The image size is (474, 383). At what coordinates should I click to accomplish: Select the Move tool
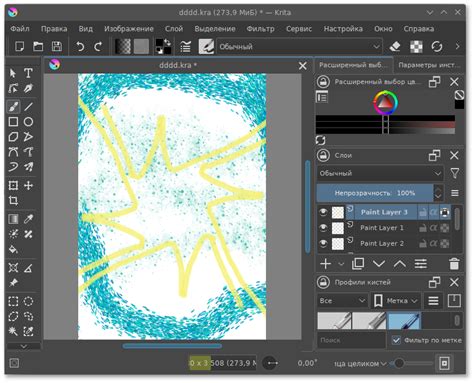(x=28, y=185)
